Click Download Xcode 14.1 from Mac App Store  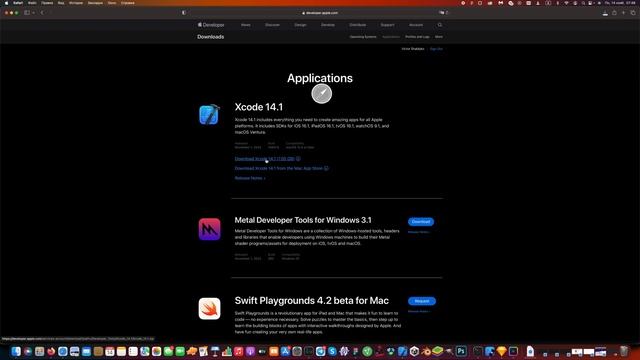pos(279,168)
